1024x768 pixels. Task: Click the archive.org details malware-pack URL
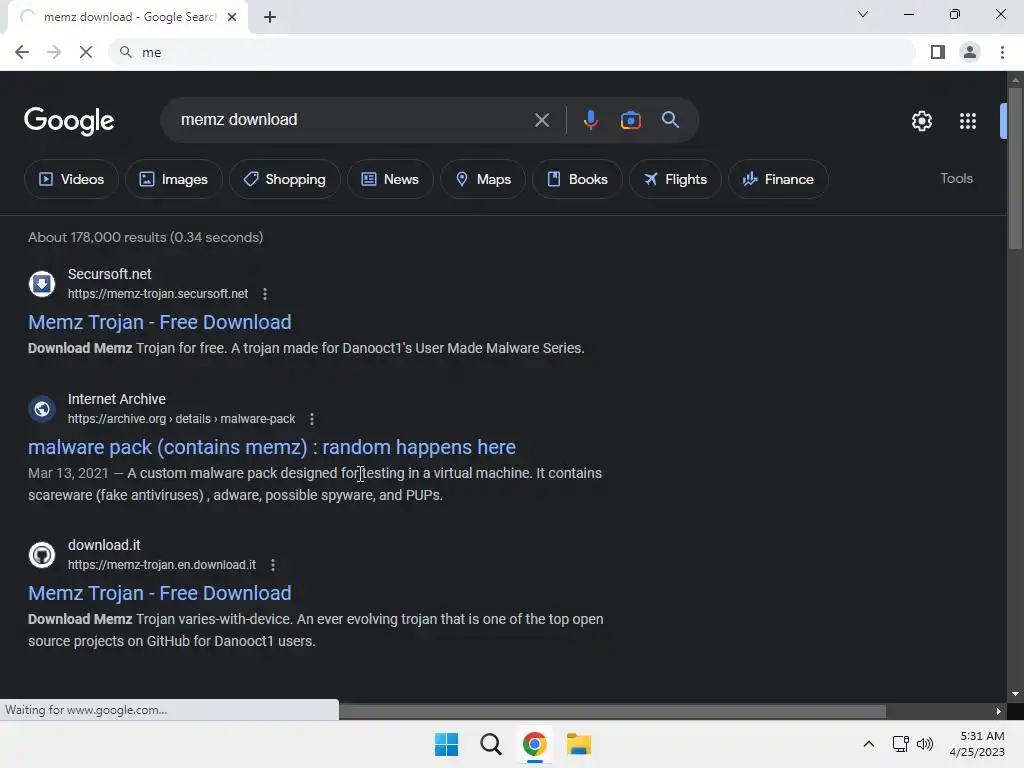(x=182, y=419)
